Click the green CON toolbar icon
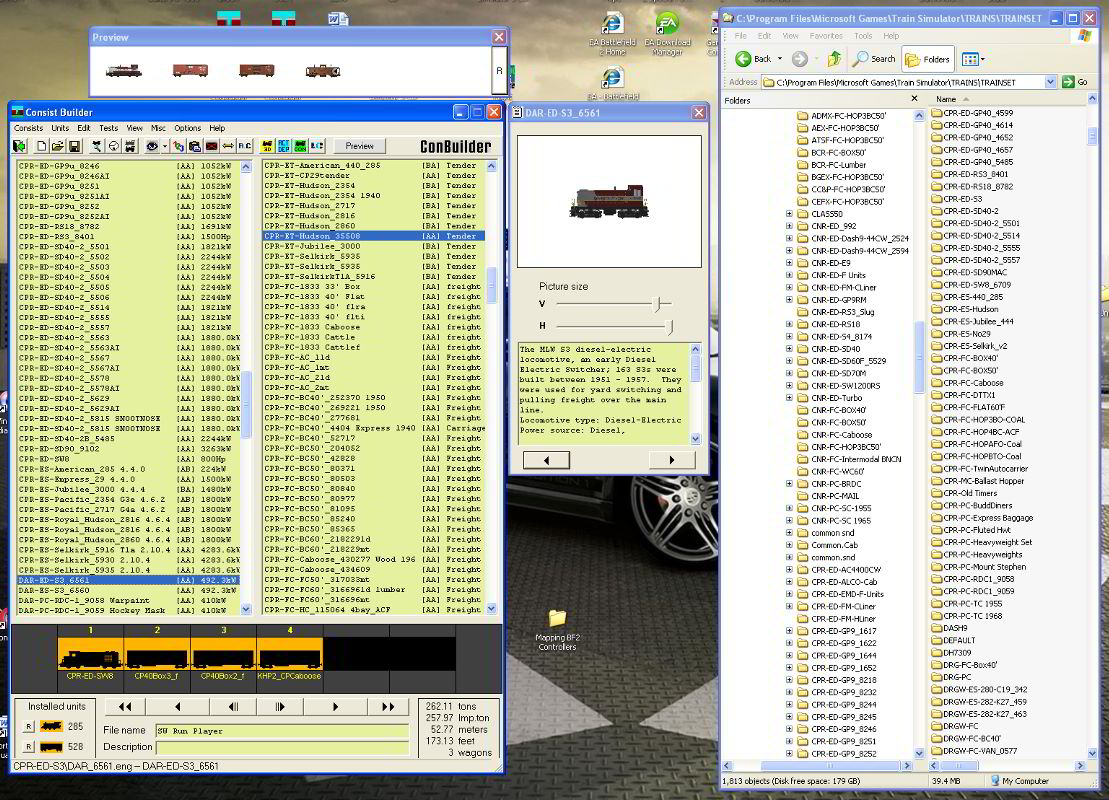 point(299,146)
